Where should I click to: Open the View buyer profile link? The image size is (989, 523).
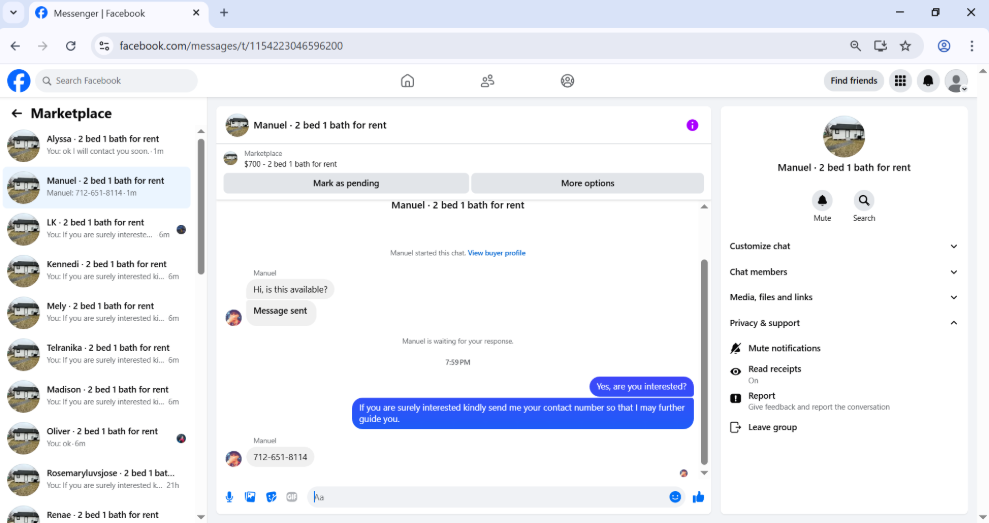pyautogui.click(x=496, y=253)
